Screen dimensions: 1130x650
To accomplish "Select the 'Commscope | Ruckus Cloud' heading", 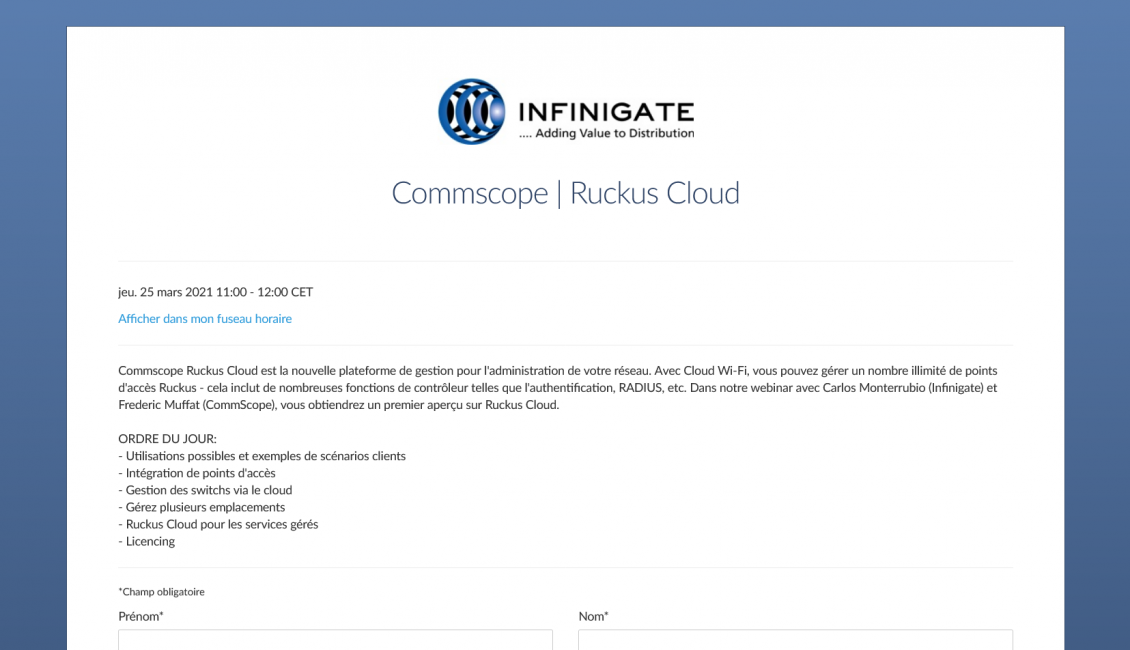I will (x=566, y=193).
